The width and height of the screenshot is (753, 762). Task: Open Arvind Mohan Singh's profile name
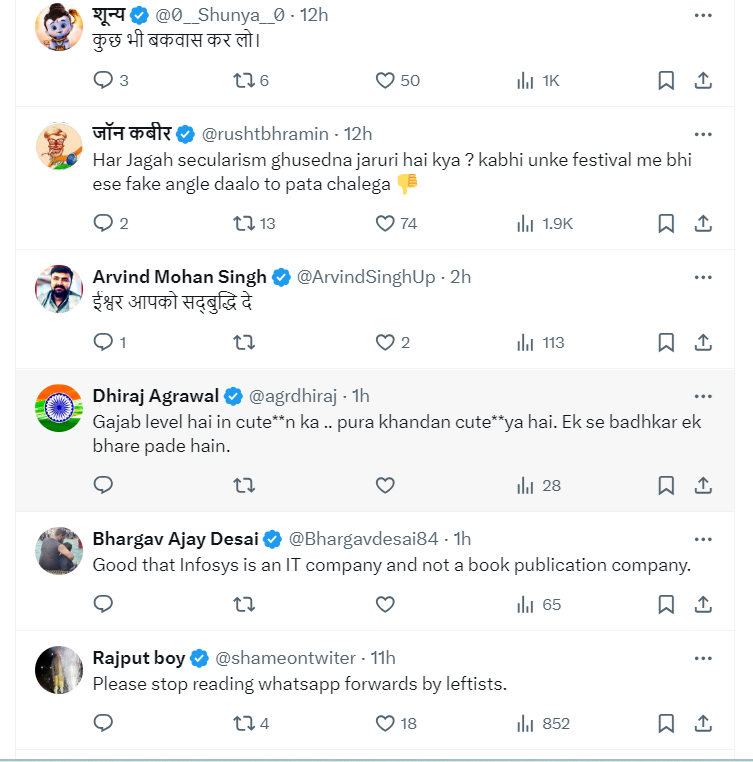click(x=180, y=277)
